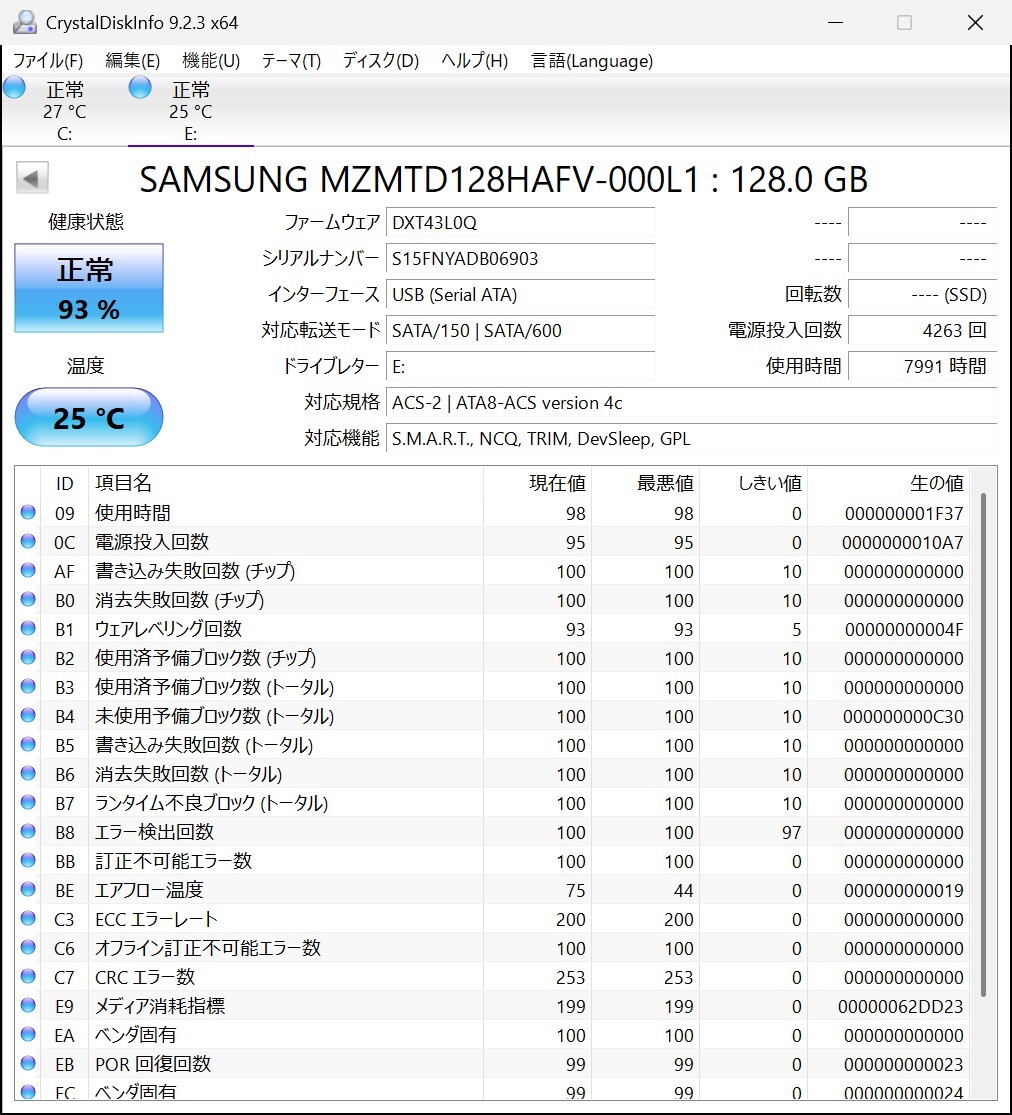This screenshot has width=1012, height=1115.
Task: Click status dot of row B1 ウェアレベリング回数
Action: pos(28,628)
